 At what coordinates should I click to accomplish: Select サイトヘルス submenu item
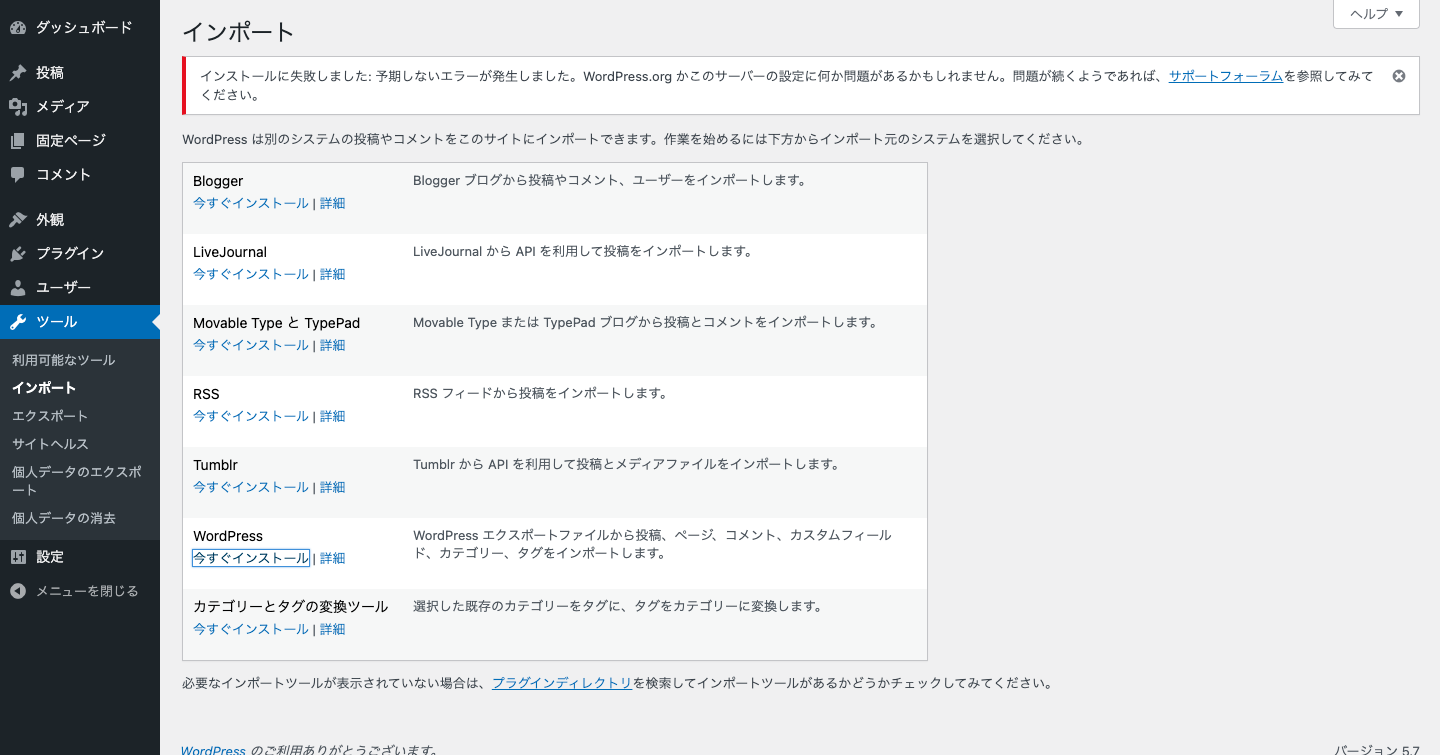[50, 444]
